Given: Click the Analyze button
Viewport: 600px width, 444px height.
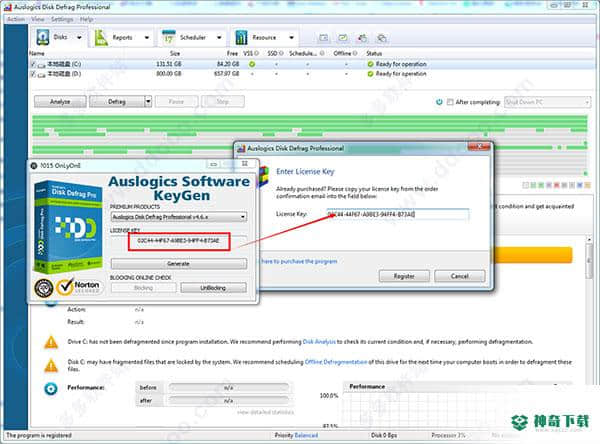Looking at the screenshot, I should (60, 101).
